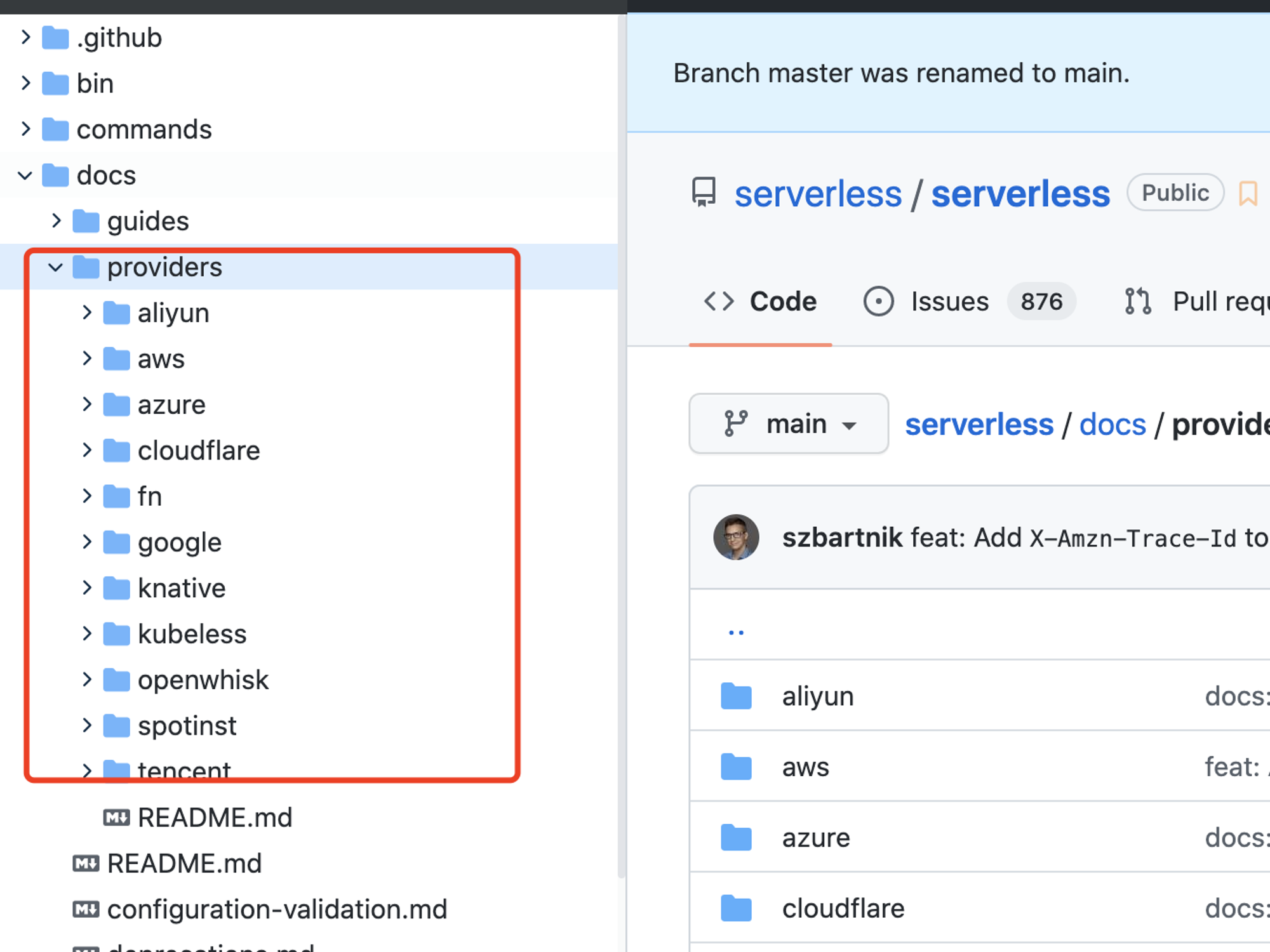Open the Pull requests tab

tap(1196, 301)
